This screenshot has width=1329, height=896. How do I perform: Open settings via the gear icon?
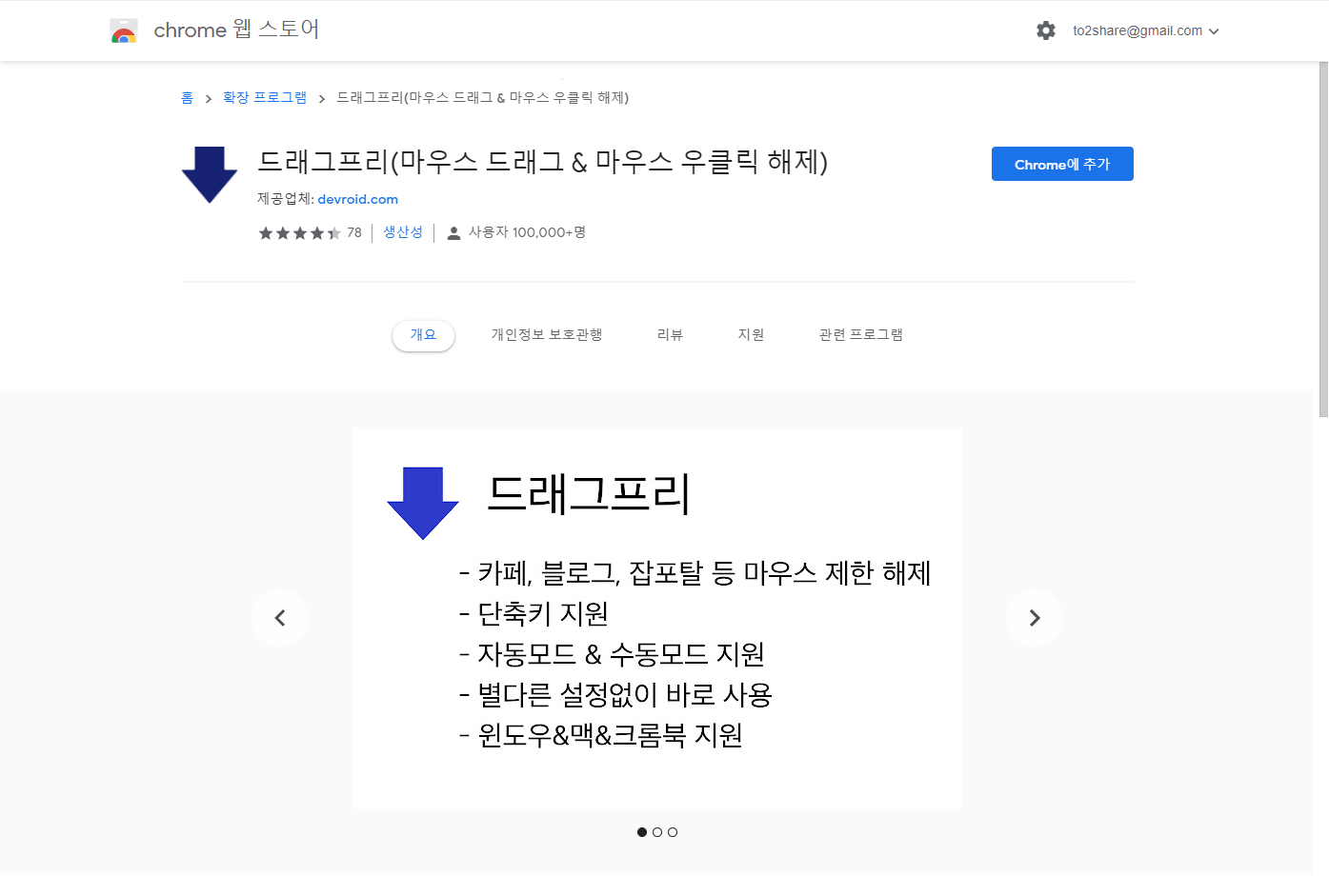coord(1046,30)
